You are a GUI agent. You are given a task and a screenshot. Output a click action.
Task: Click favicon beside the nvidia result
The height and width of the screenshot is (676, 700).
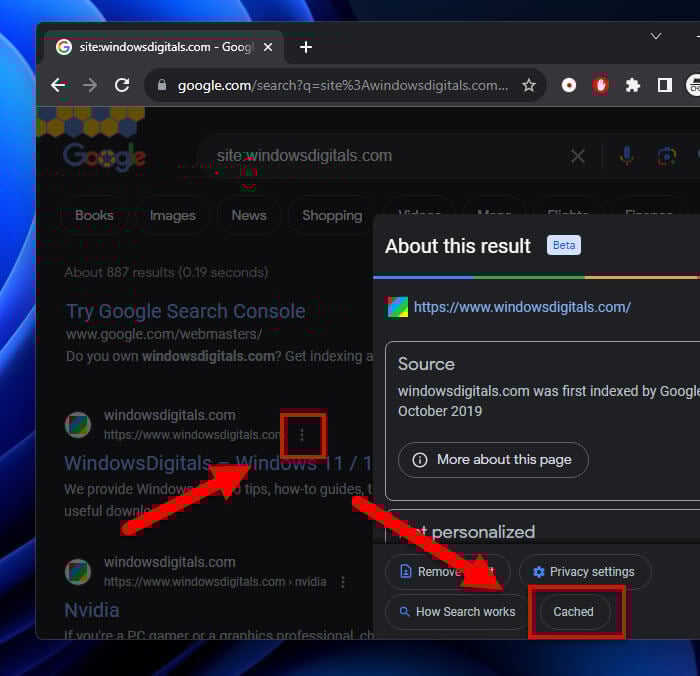click(x=78, y=572)
